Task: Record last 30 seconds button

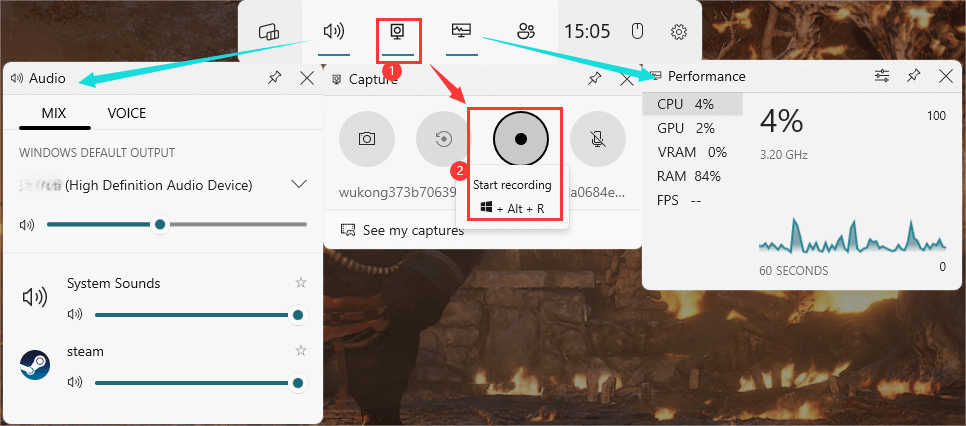Action: [444, 139]
